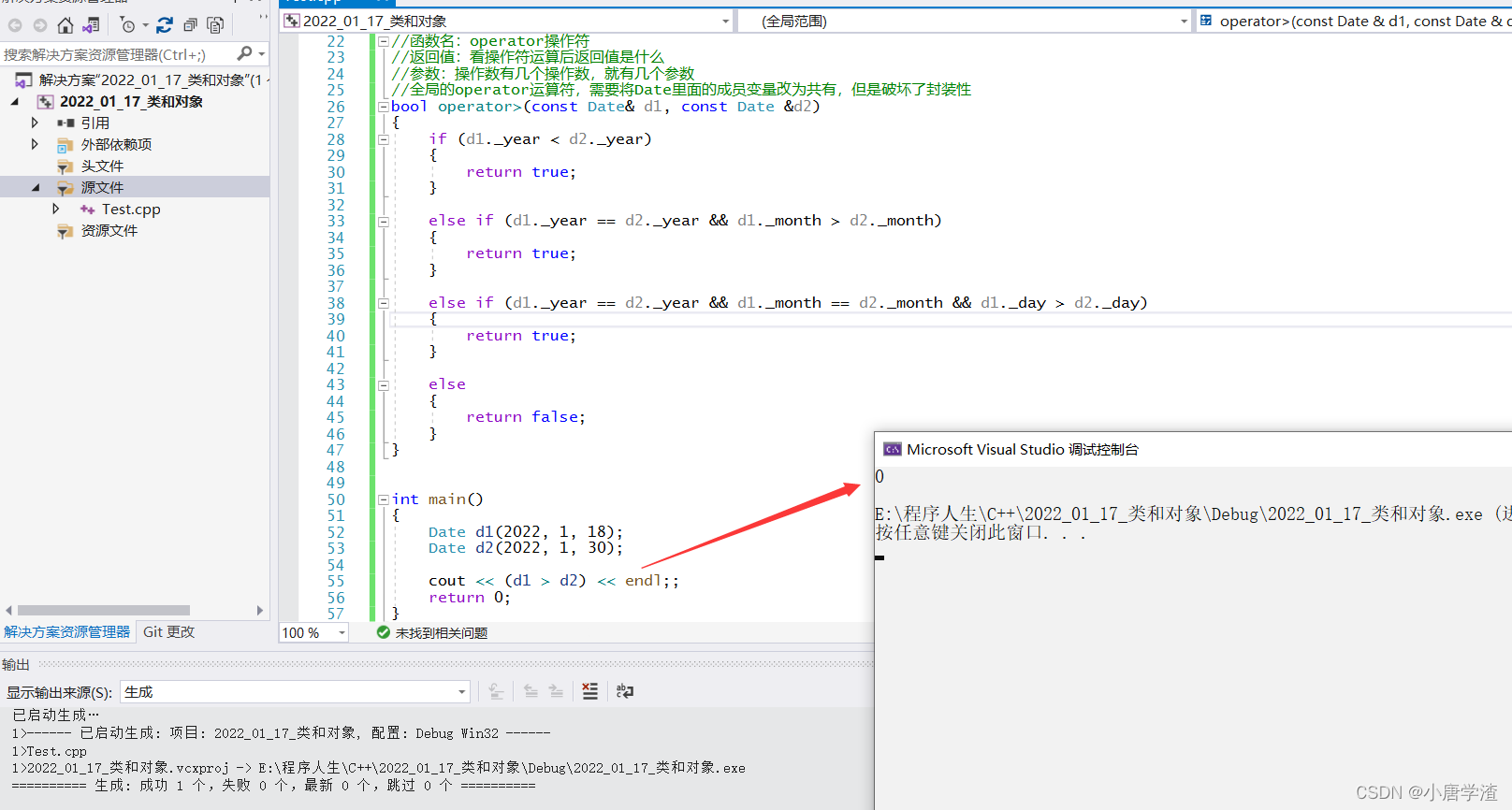
Task: Click the Back navigation arrow in Solution Explorer
Action: pos(15,25)
